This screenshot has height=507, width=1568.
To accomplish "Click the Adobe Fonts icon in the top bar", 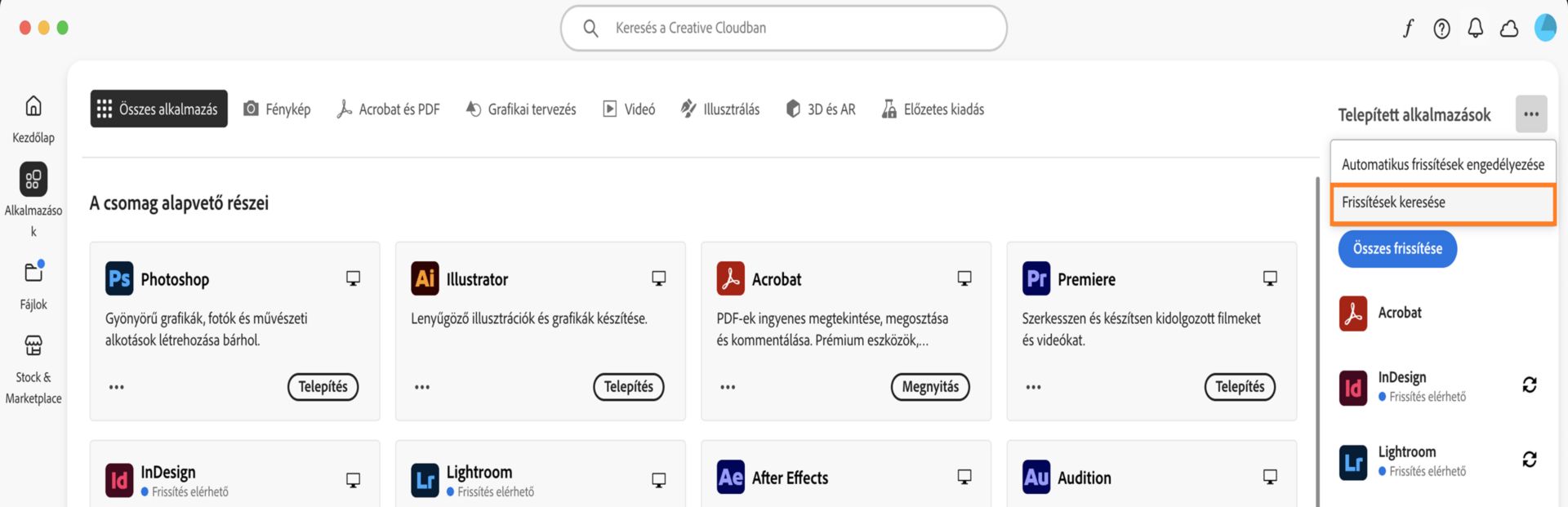I will click(1408, 27).
